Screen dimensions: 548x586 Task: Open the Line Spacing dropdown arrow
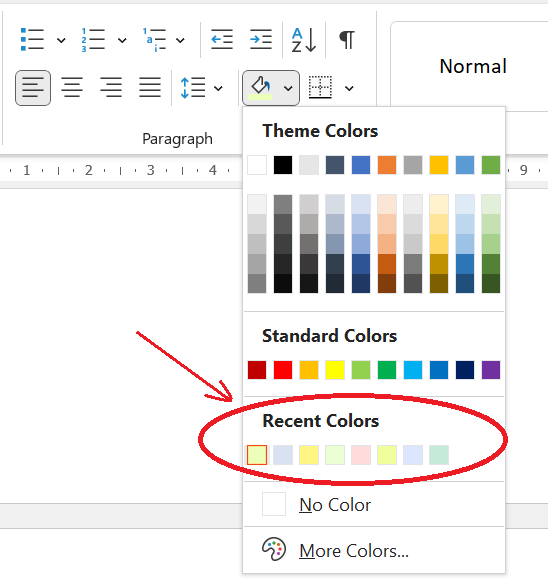click(x=218, y=88)
